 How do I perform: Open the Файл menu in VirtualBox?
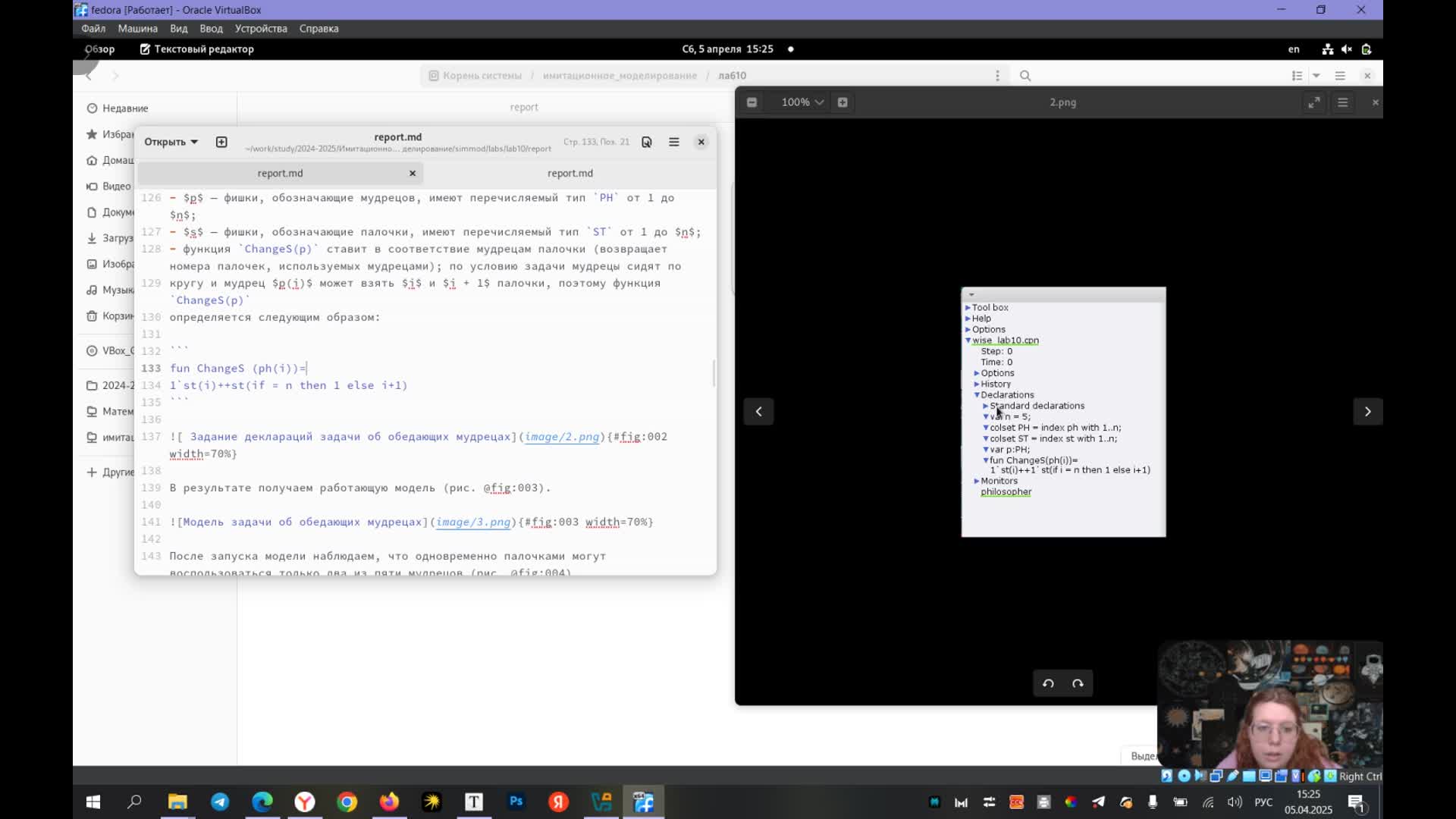click(93, 28)
